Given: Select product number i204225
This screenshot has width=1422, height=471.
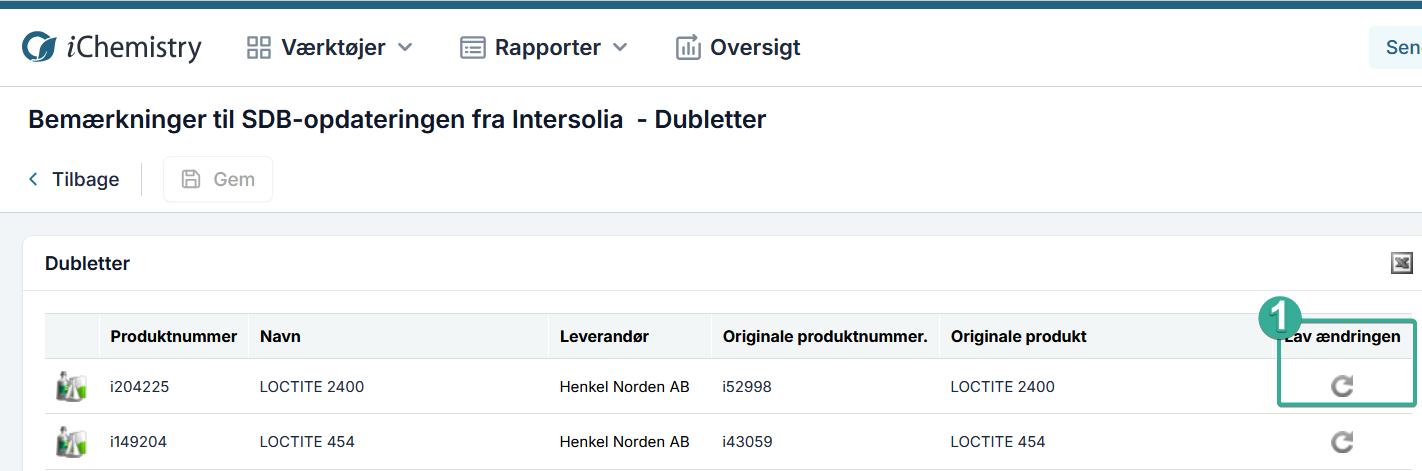Looking at the screenshot, I should point(140,387).
